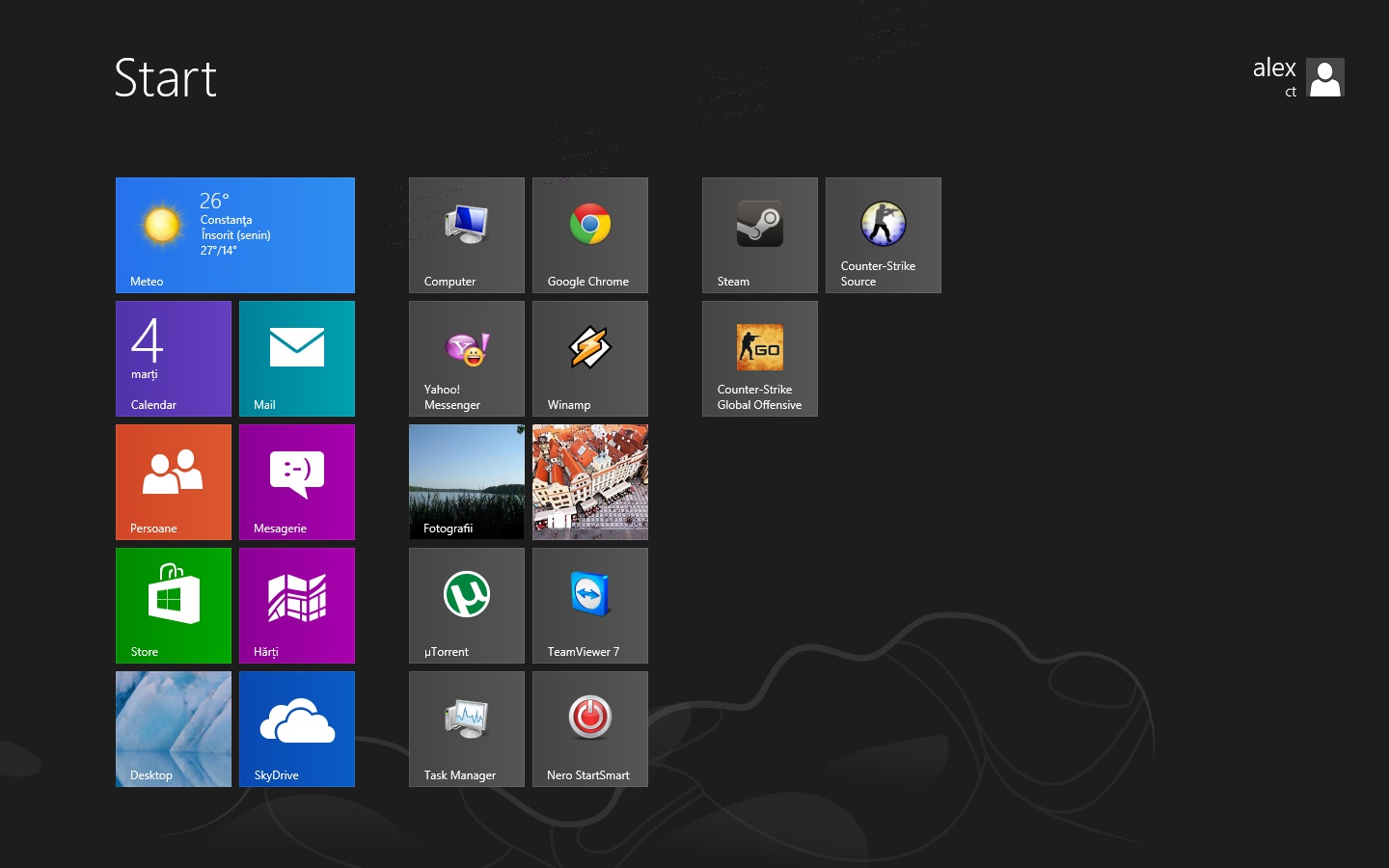Click the alex user account picture
This screenshot has width=1389, height=868.
tap(1325, 77)
